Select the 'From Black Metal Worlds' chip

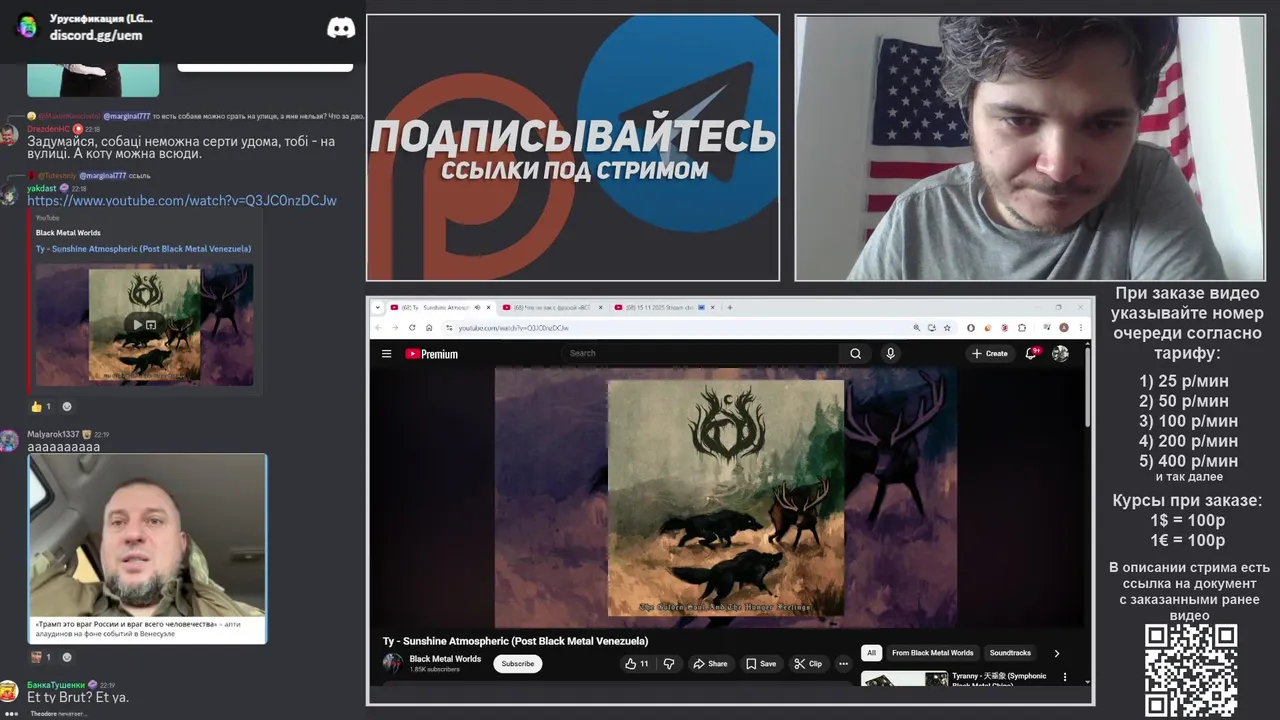932,653
